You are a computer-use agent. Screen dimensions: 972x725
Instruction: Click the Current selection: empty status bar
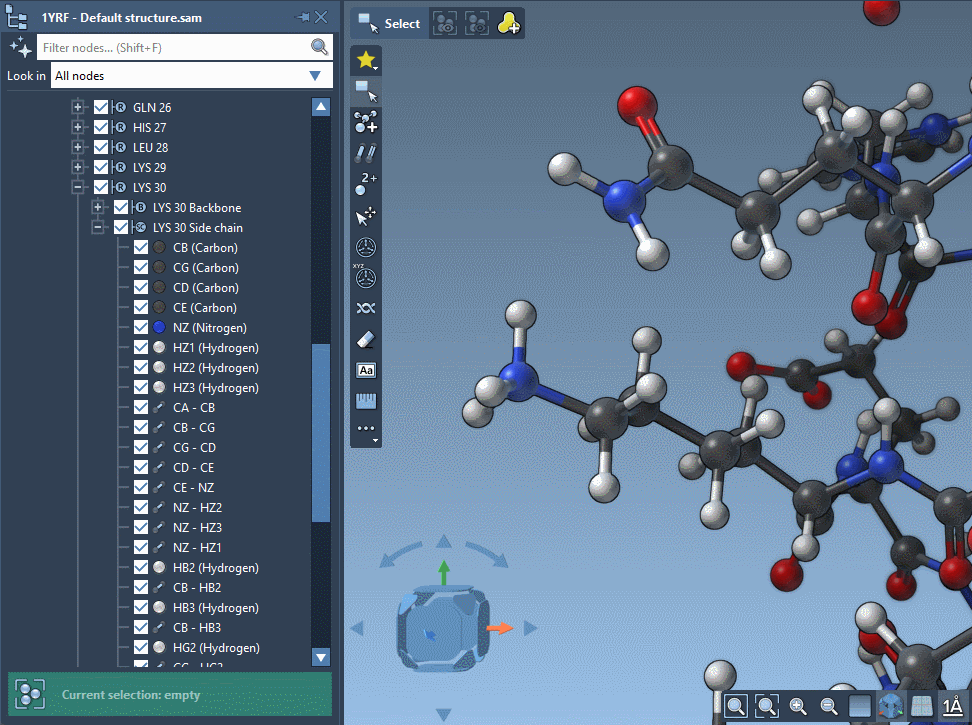(170, 694)
